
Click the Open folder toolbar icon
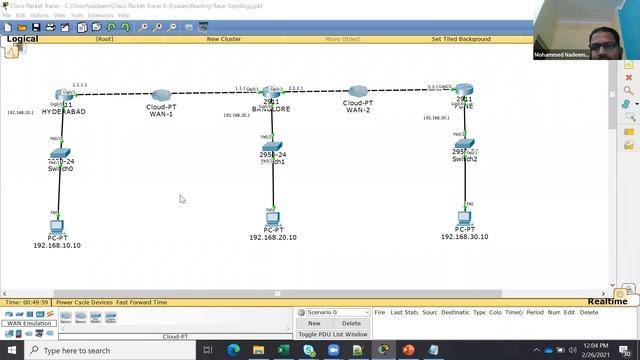pyautogui.click(x=22, y=27)
